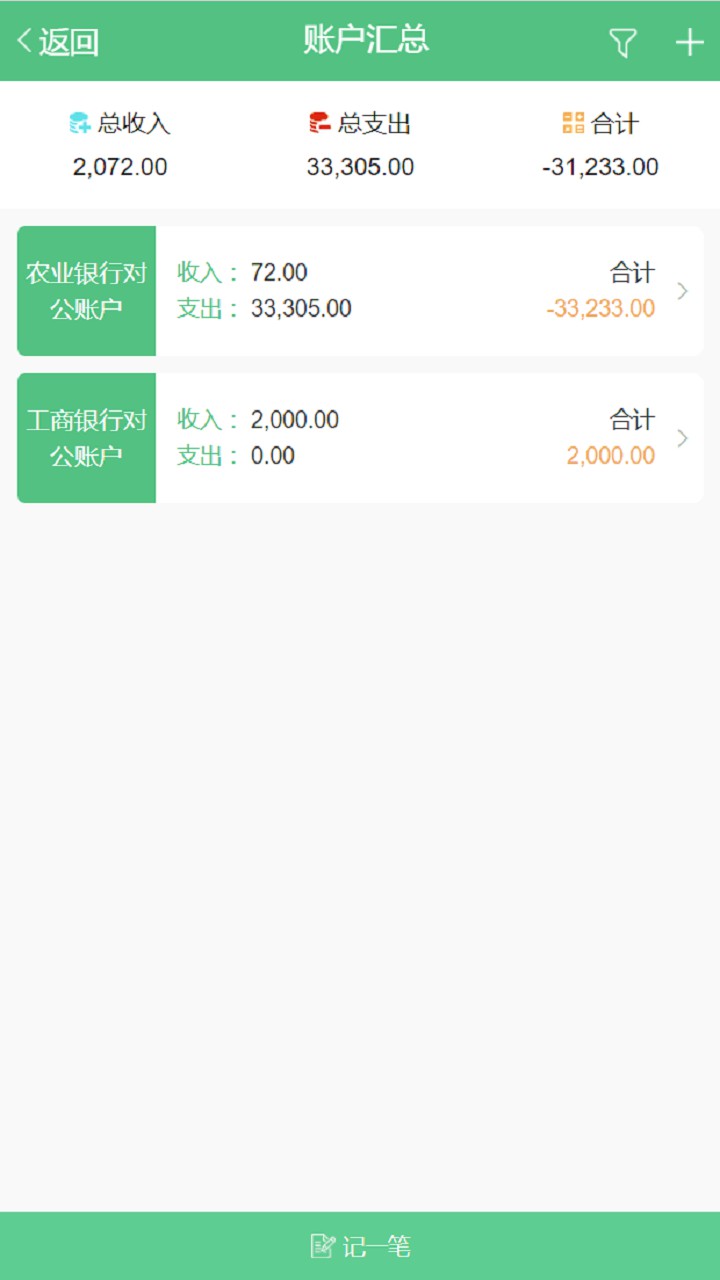This screenshot has width=720, height=1280.
Task: Tap the total expense coins icon
Action: click(320, 123)
